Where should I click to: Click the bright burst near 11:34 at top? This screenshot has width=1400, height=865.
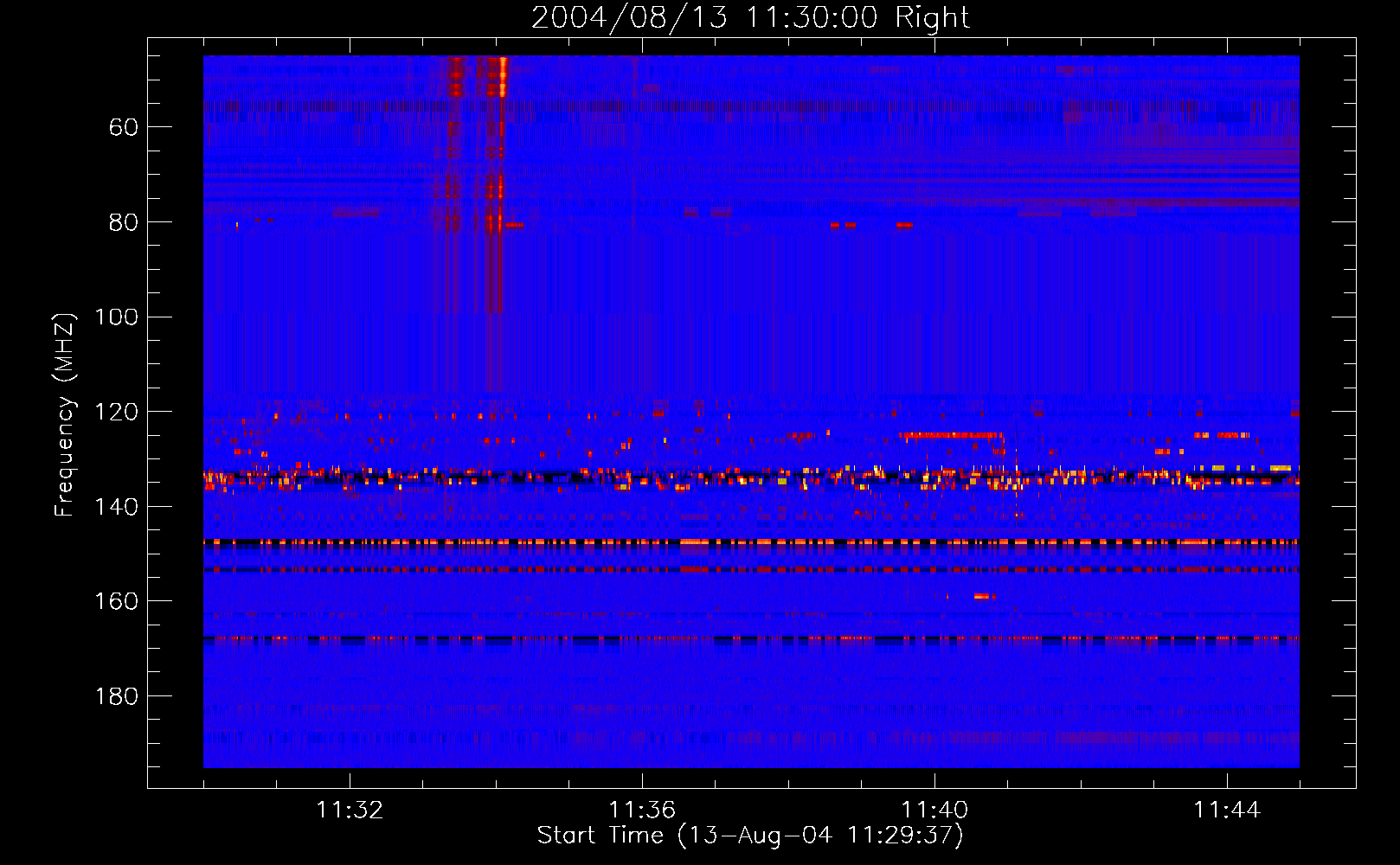click(501, 76)
